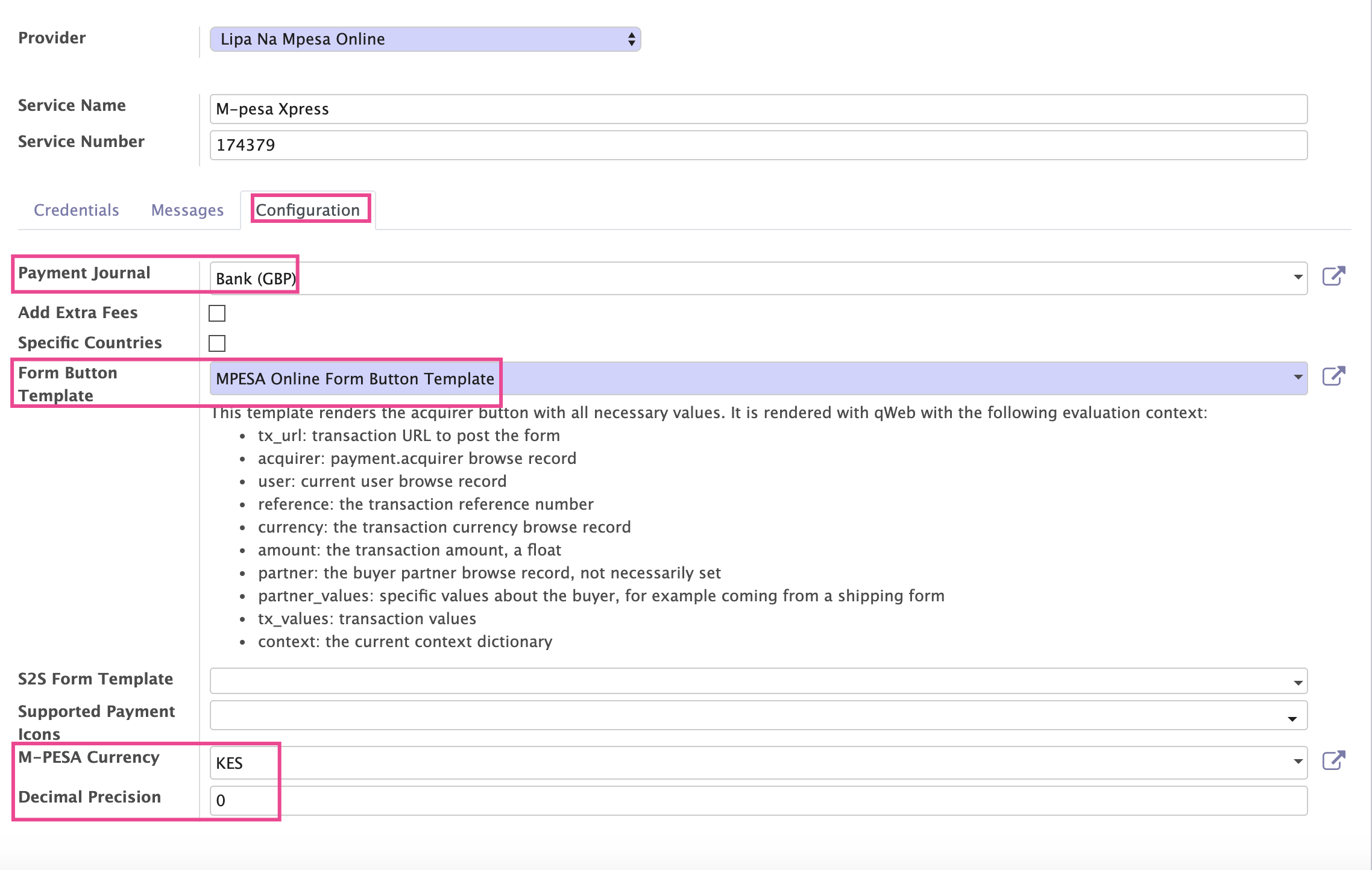Click the Decimal Precision input field

758,801
